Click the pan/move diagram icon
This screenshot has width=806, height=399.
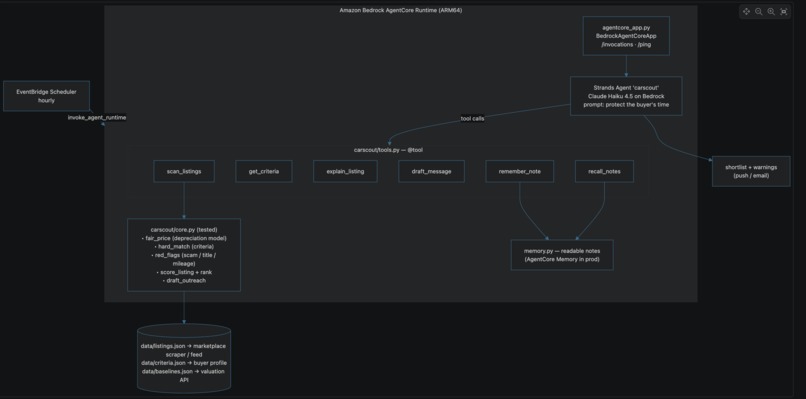click(746, 11)
